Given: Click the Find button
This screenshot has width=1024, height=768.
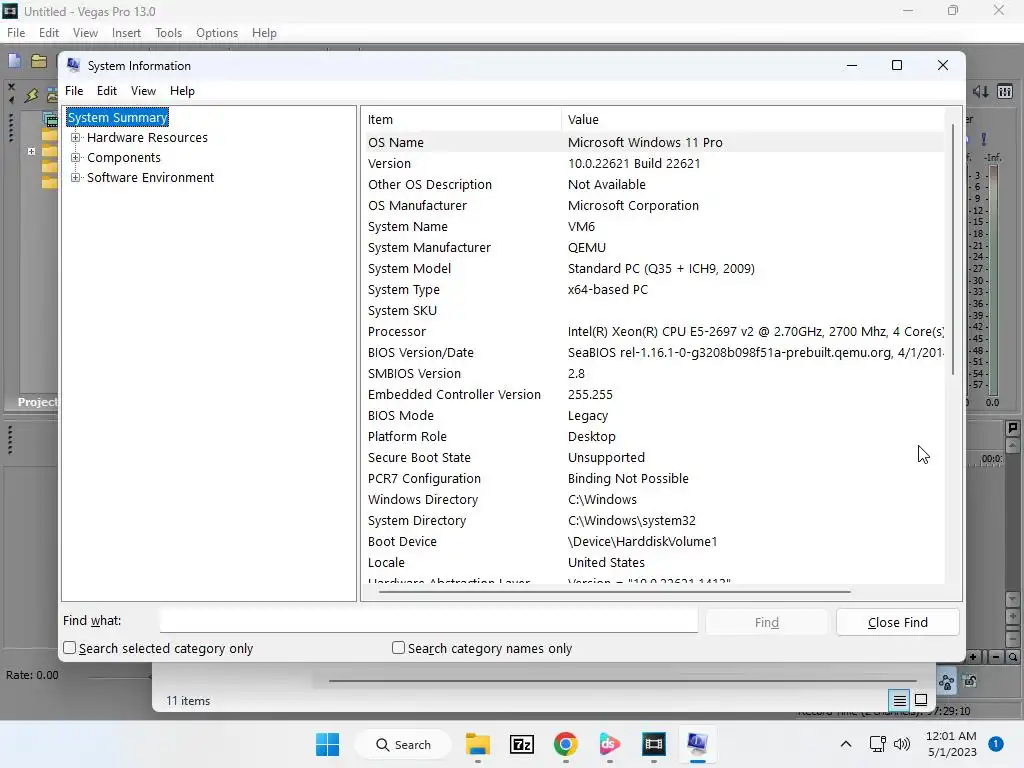Looking at the screenshot, I should pyautogui.click(x=767, y=622).
